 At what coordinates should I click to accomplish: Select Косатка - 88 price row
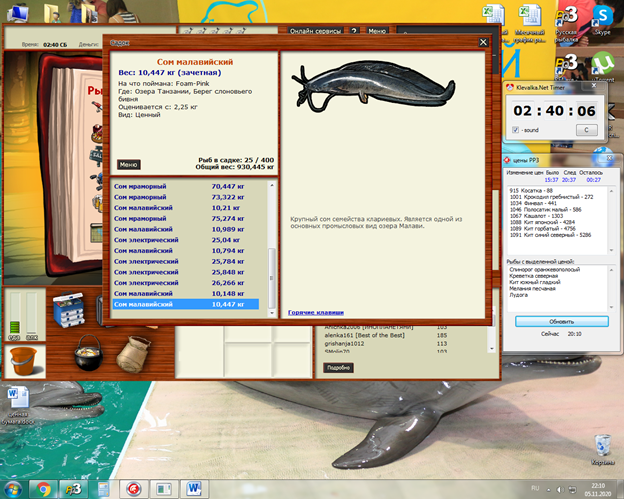tap(531, 191)
